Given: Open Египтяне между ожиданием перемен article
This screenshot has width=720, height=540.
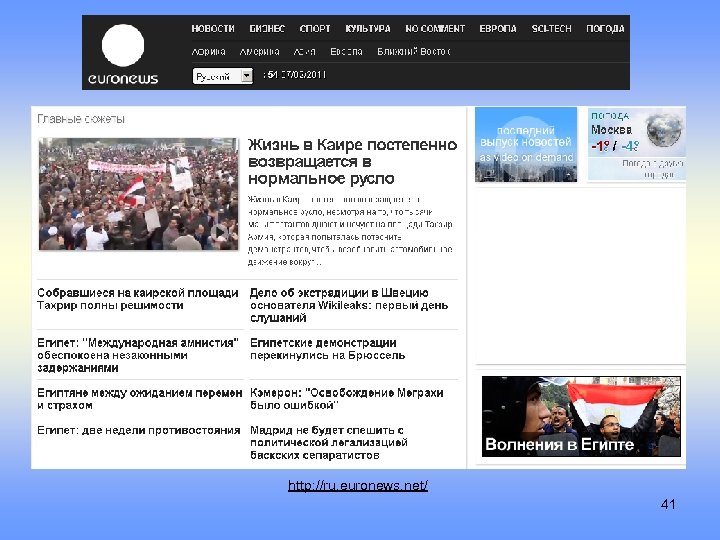Looking at the screenshot, I should [140, 399].
